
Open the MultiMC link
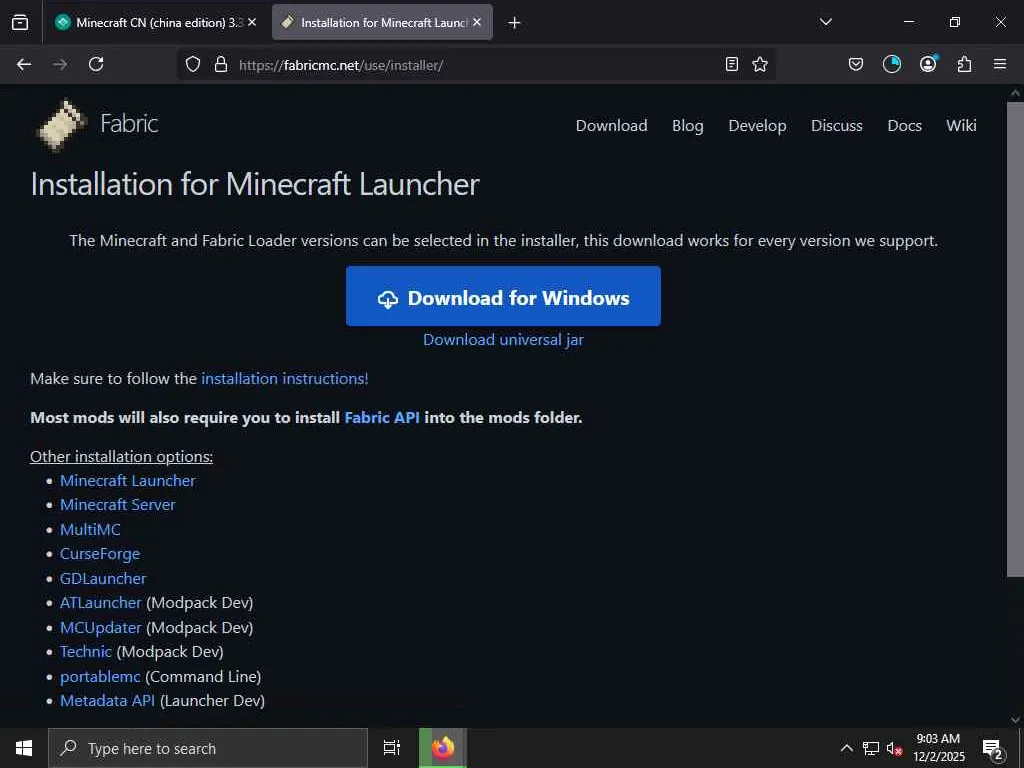point(90,530)
